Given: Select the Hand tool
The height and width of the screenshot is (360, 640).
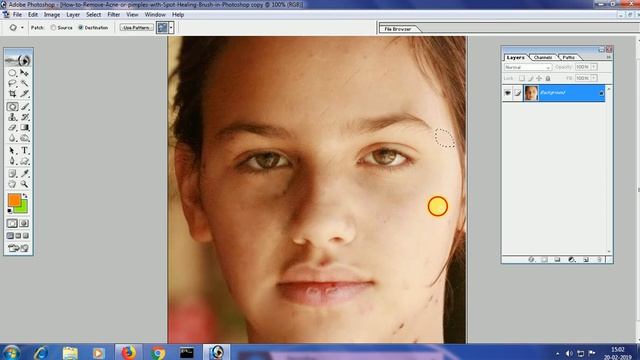Looking at the screenshot, I should pos(12,184).
